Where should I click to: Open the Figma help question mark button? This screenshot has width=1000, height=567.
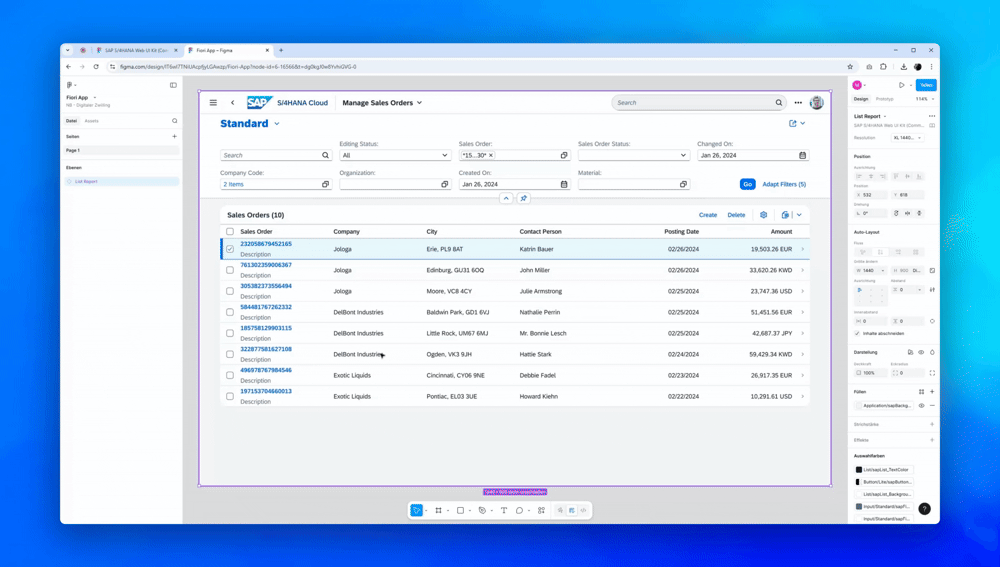click(924, 508)
